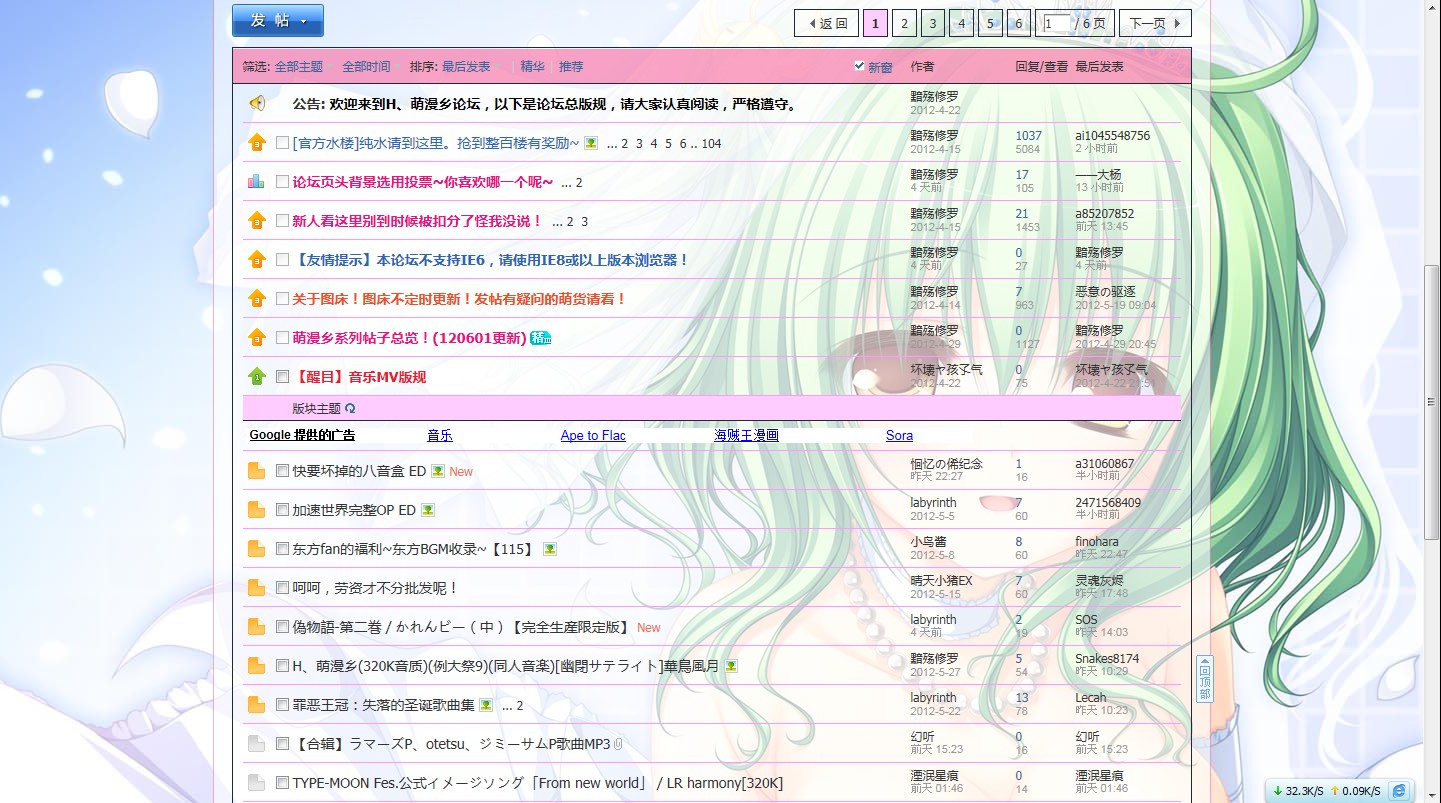This screenshot has height=803, width=1441.
Task: Open the 发帖 new post dropdown
Action: pyautogui.click(x=278, y=20)
